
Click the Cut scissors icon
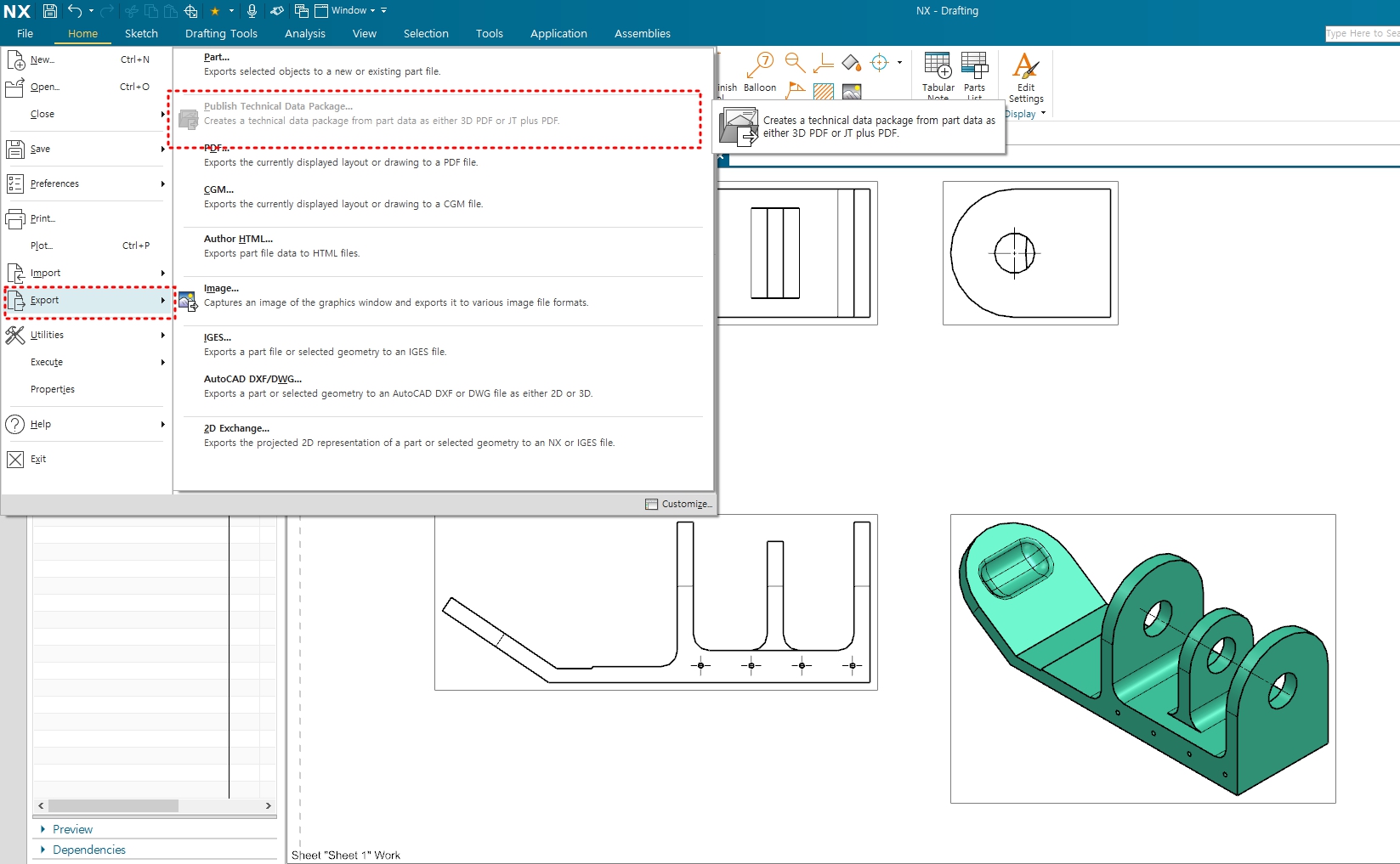coord(132,11)
